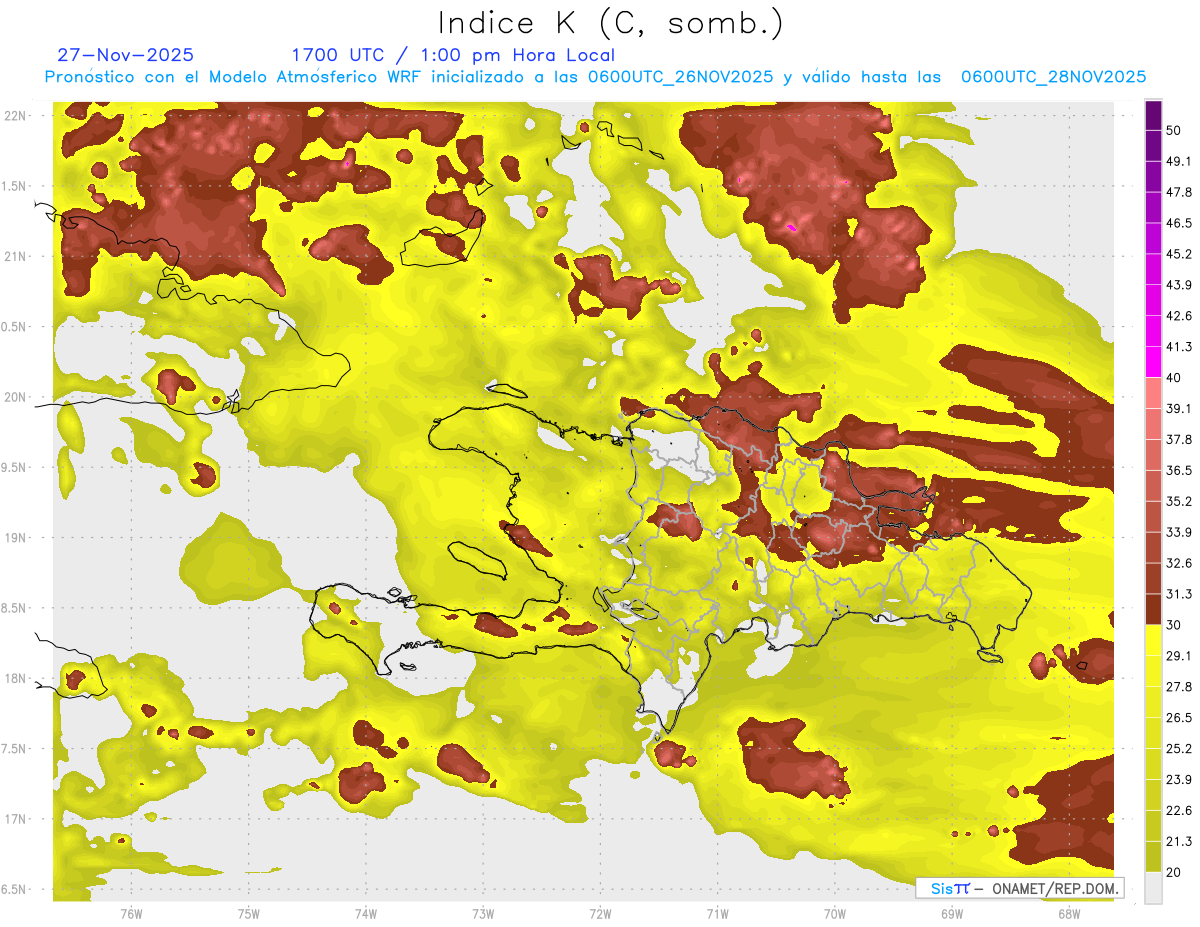
Task: Click the color bar value "30"
Action: tap(1173, 625)
